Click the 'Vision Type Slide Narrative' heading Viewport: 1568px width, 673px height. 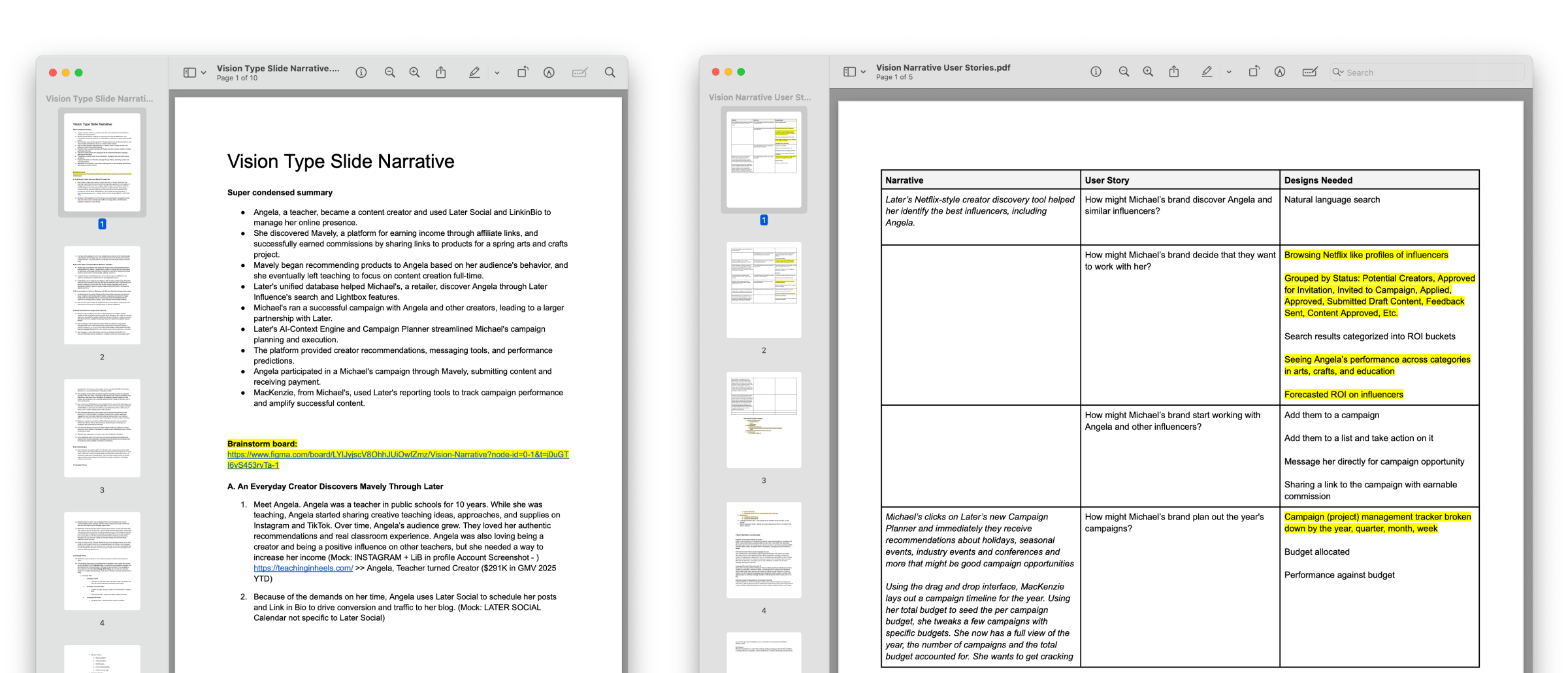click(x=340, y=161)
